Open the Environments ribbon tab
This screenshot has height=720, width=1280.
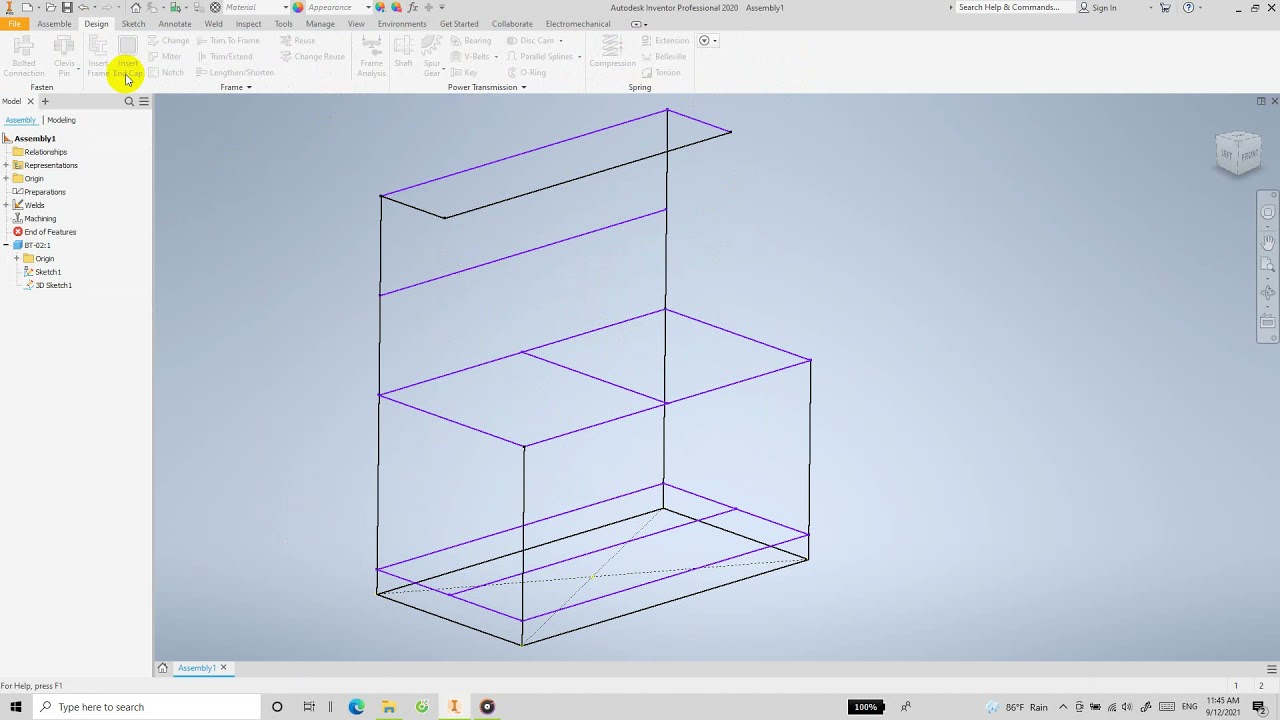402,24
